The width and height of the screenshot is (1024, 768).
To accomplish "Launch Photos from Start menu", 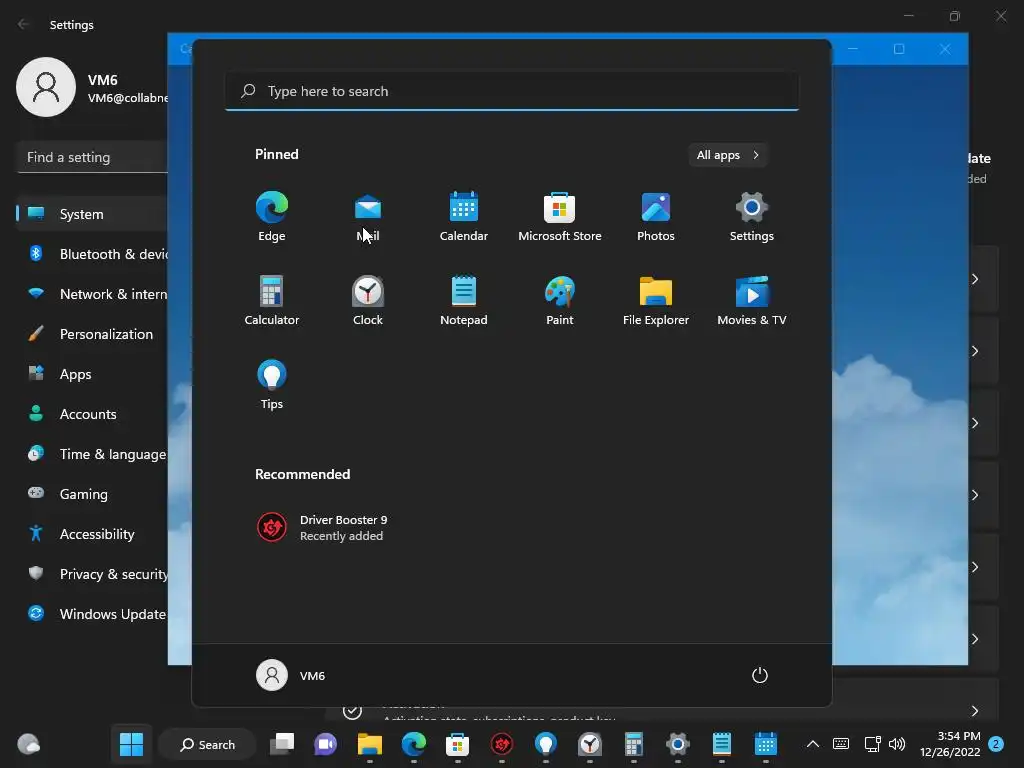I will point(656,217).
